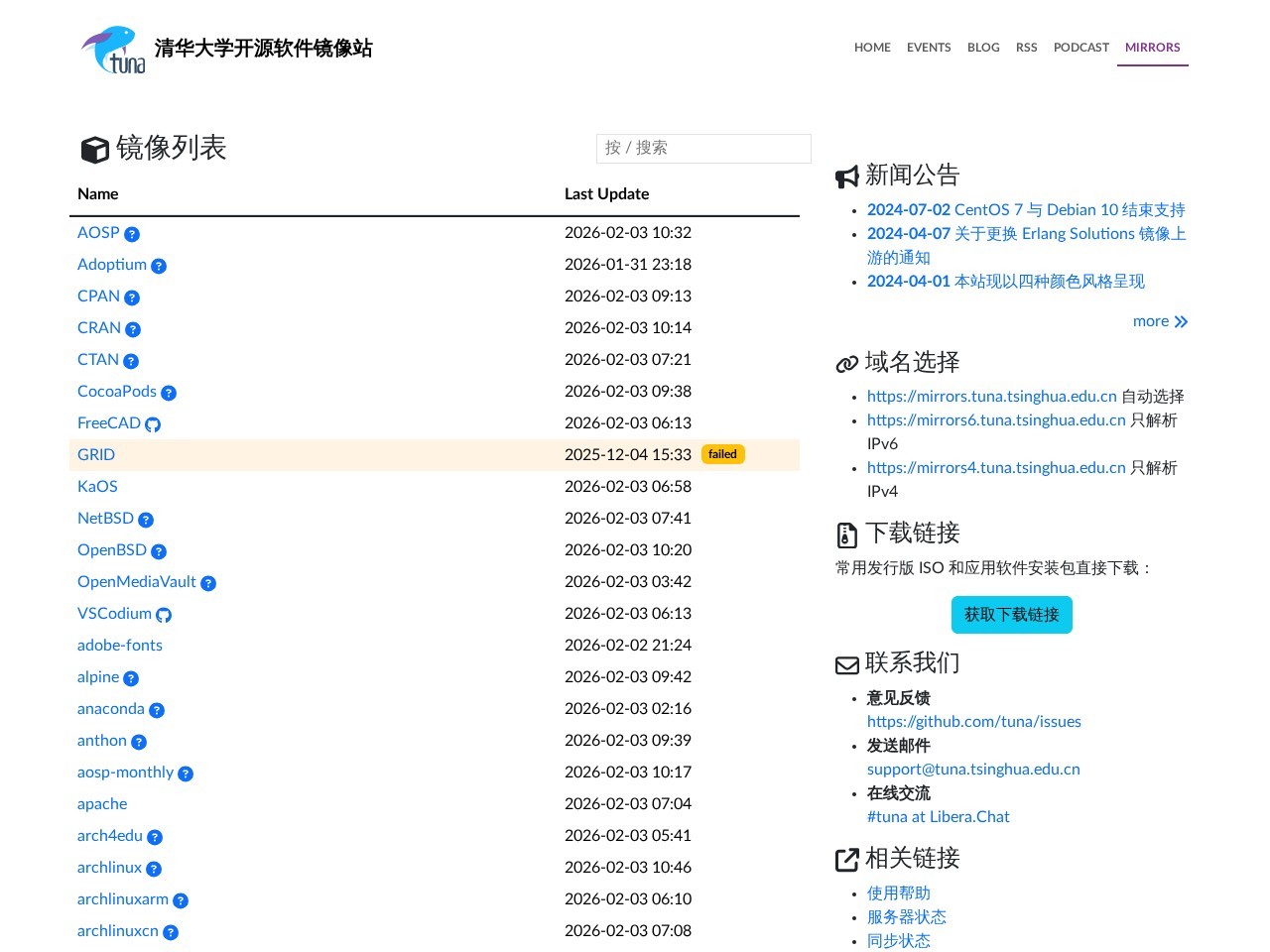The image size is (1270, 952).
Task: Switch to the EVENTS nav item
Action: coord(929,48)
